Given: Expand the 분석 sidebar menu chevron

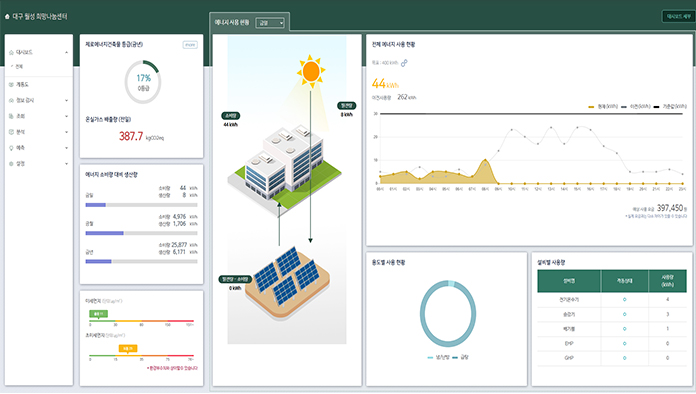Looking at the screenshot, I should [67, 132].
